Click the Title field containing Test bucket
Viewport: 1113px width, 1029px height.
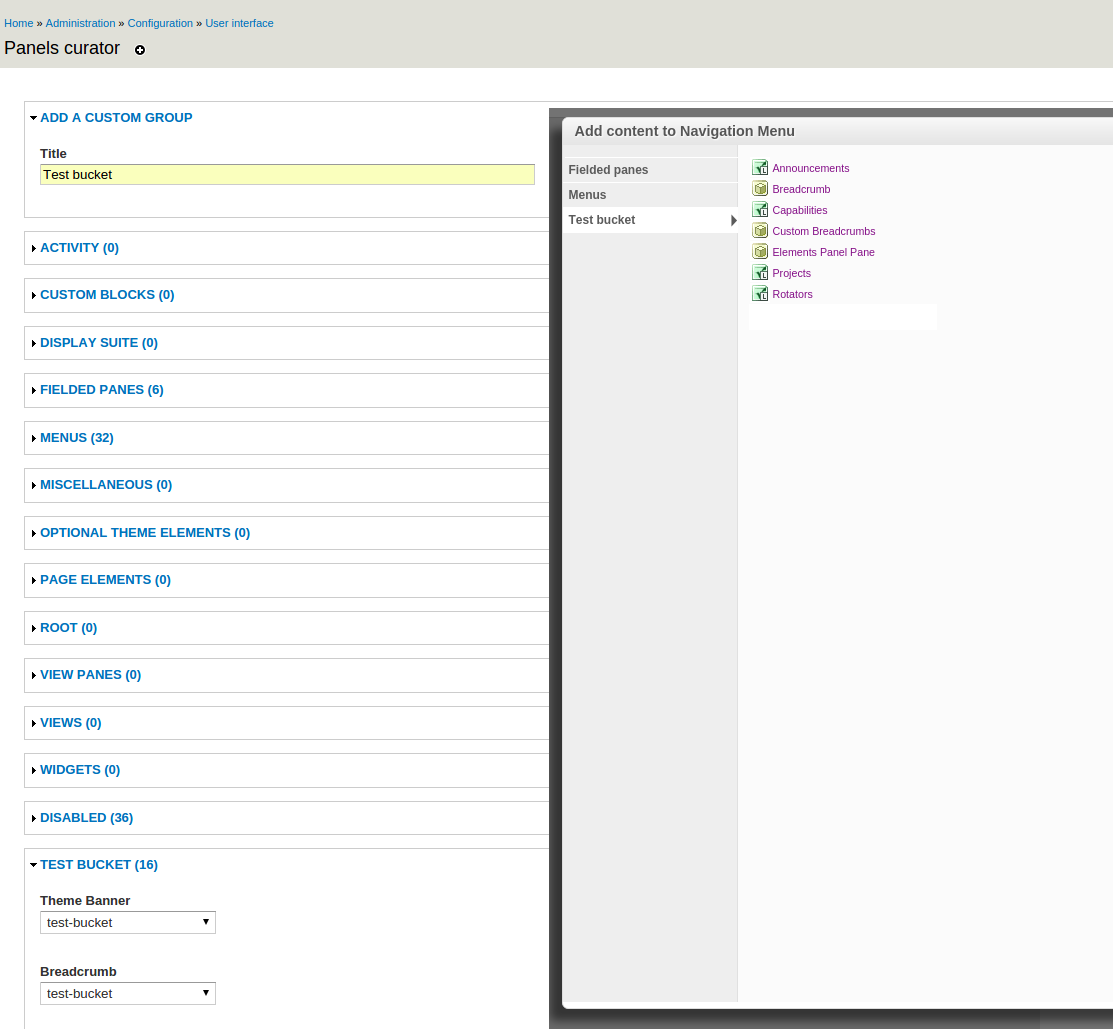click(x=287, y=175)
